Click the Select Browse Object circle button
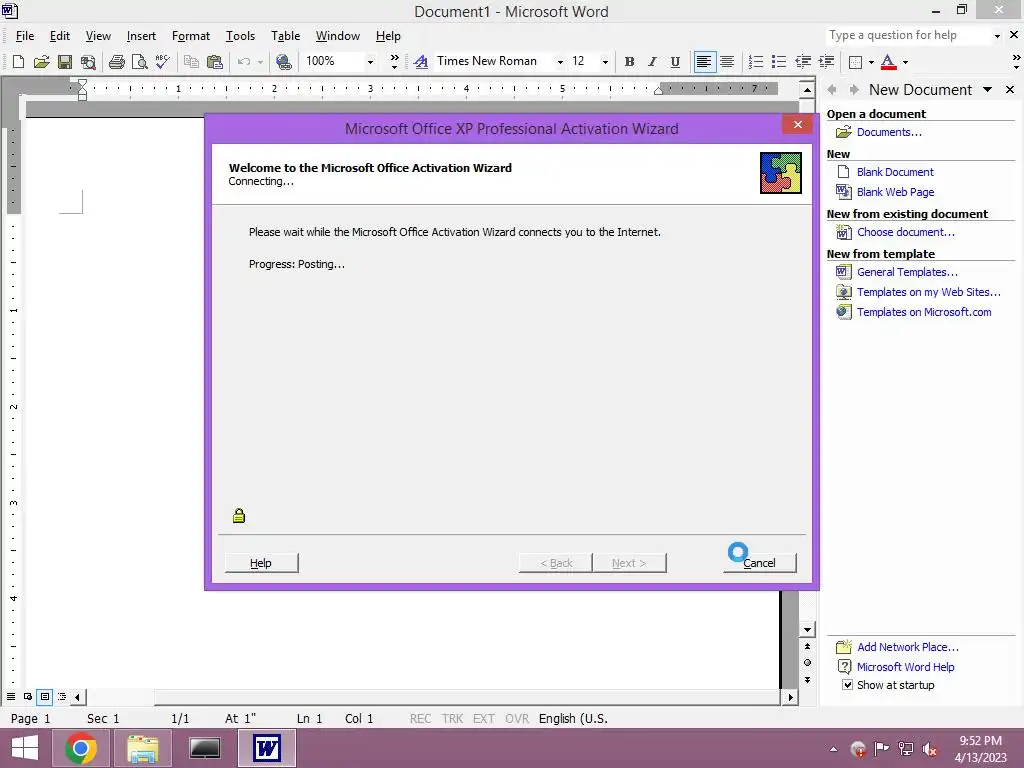 [x=807, y=663]
